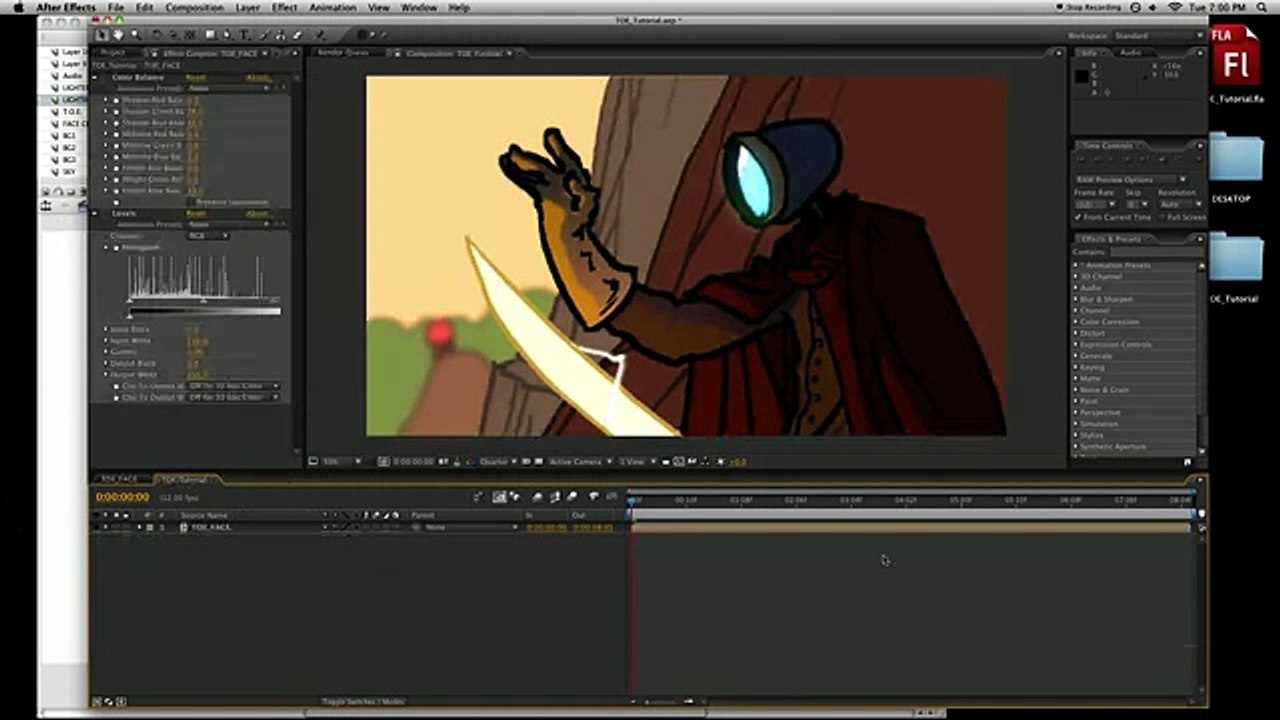Switch to the Project panel tab
This screenshot has height=720, width=1280.
click(113, 52)
